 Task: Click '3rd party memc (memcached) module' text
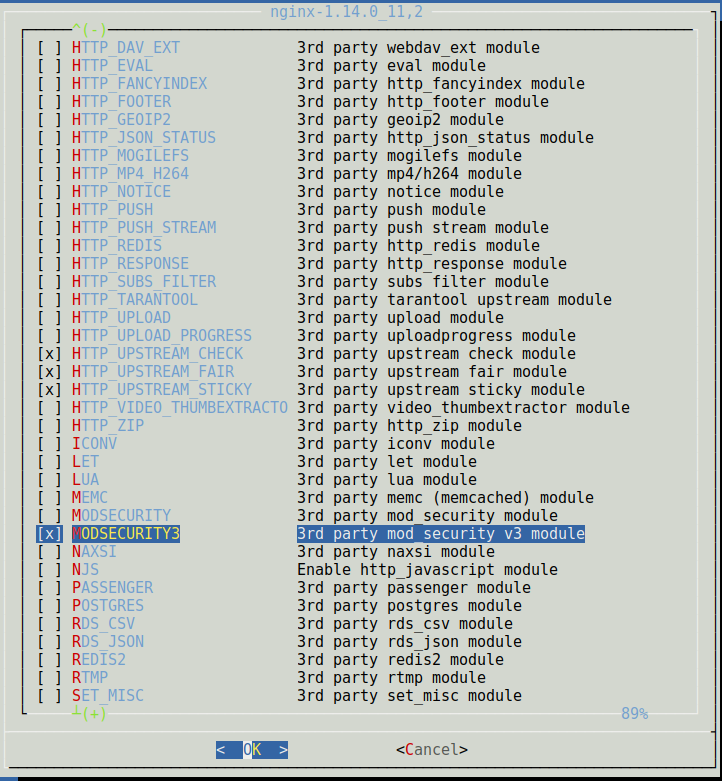pos(445,498)
